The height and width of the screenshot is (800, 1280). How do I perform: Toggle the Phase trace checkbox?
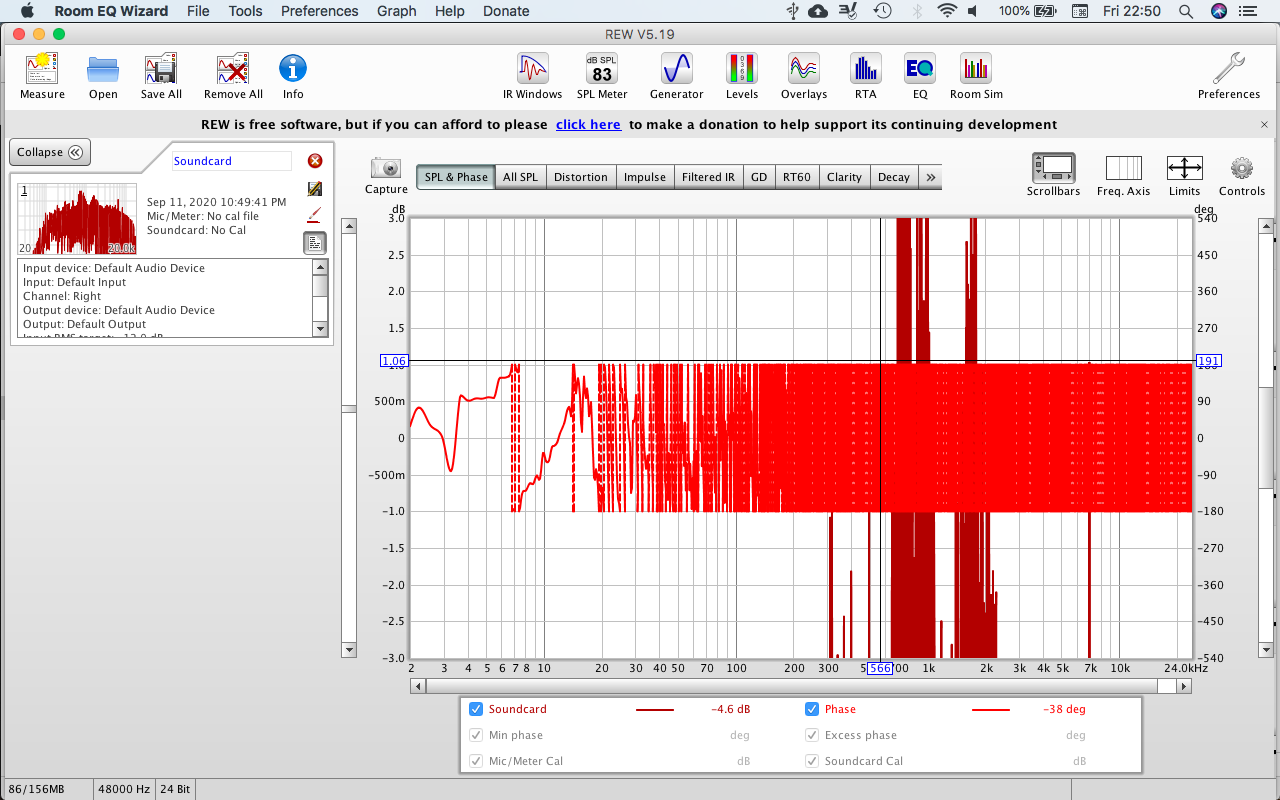tap(812, 709)
